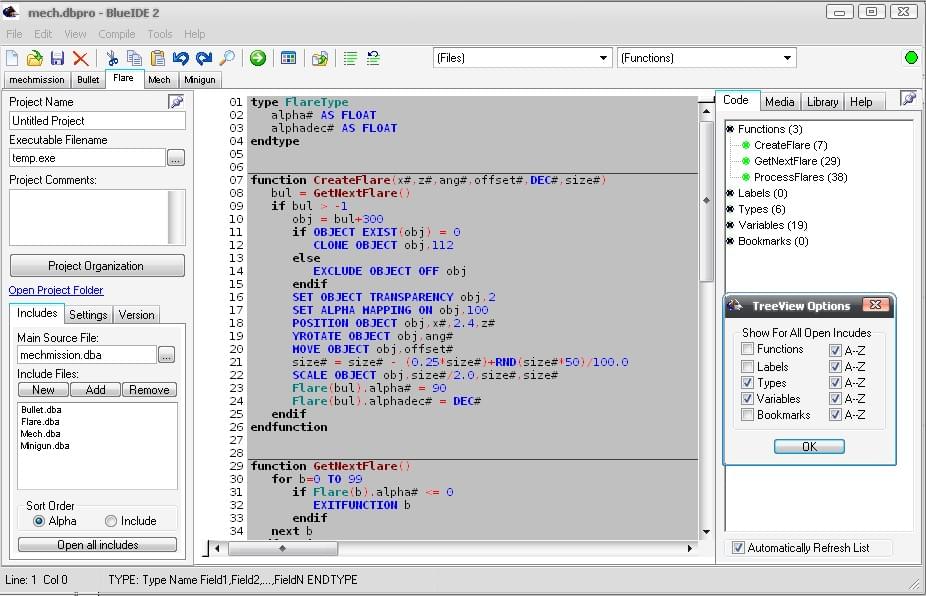
Task: Select the Alpha sort order radio button
Action: point(39,521)
